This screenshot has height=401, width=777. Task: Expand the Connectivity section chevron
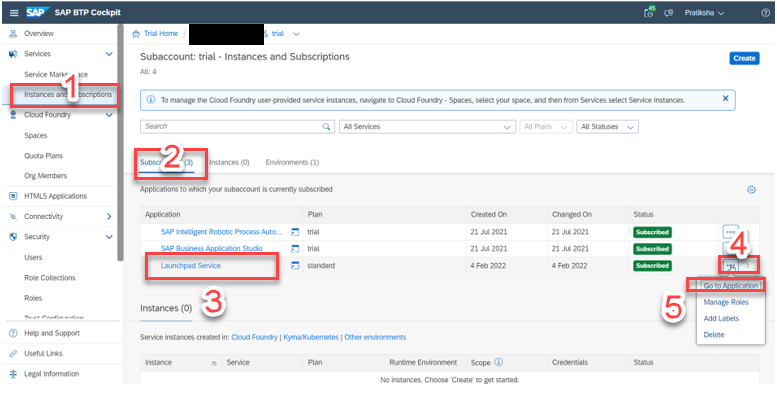coord(109,217)
